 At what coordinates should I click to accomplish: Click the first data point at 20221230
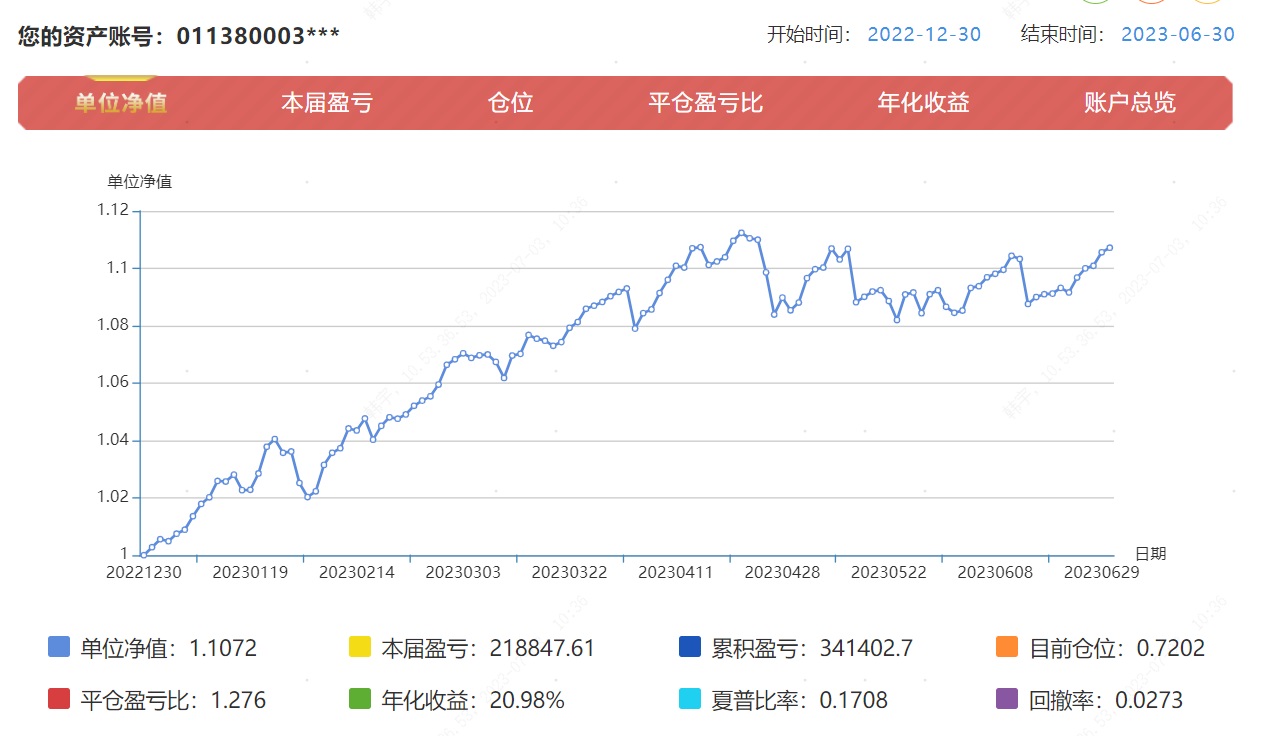coord(144,554)
